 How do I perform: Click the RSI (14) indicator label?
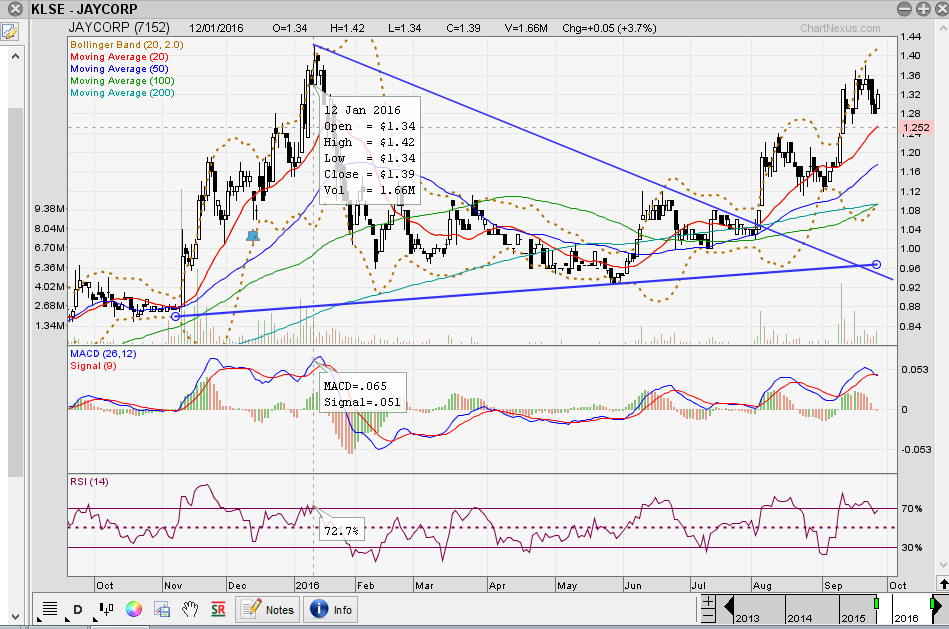click(89, 482)
